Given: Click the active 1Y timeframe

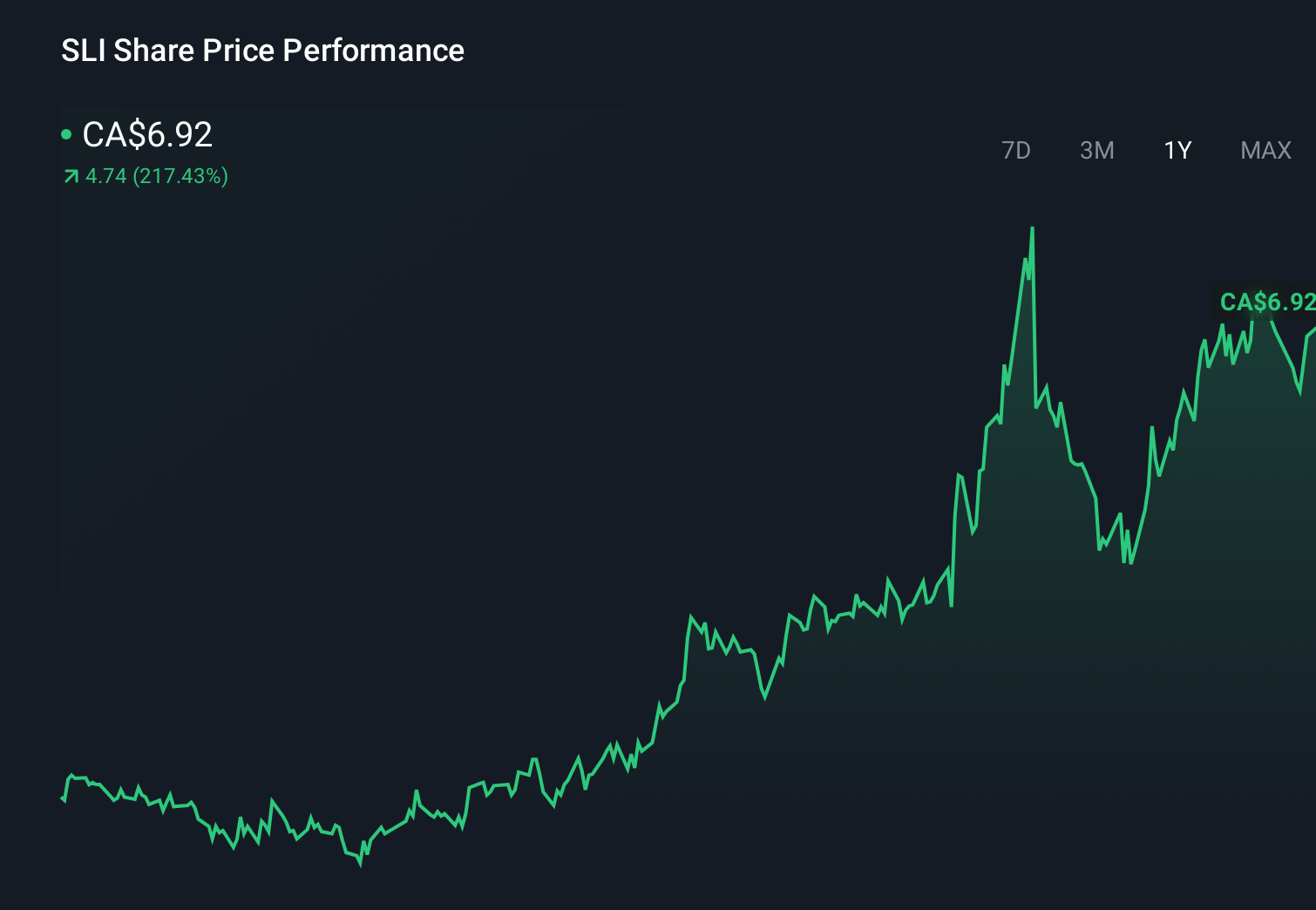Looking at the screenshot, I should pos(1177,150).
